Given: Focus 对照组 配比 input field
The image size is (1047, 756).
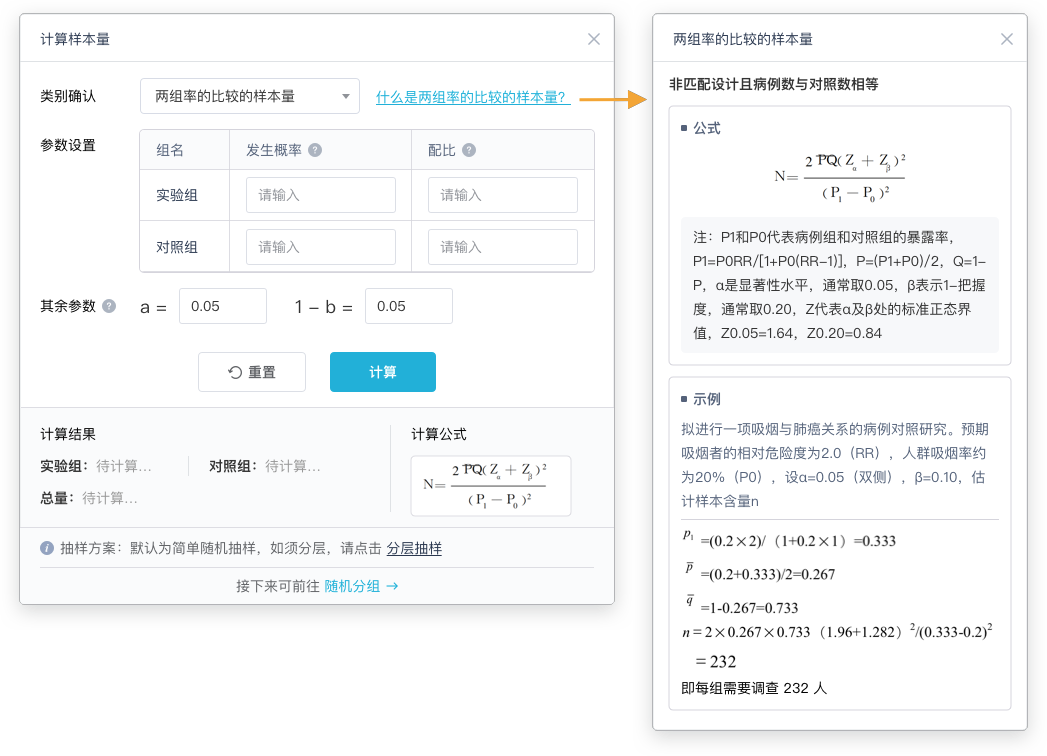Looking at the screenshot, I should pyautogui.click(x=503, y=247).
